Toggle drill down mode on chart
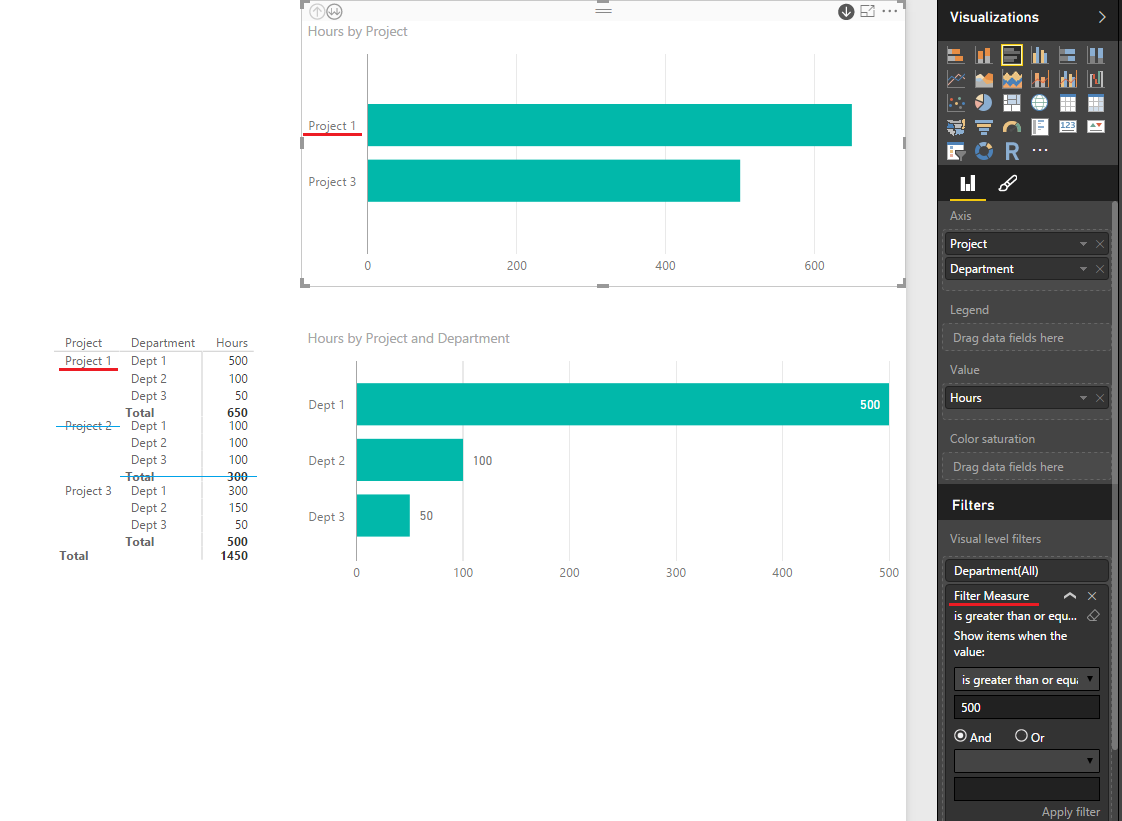1122x821 pixels. (x=846, y=11)
